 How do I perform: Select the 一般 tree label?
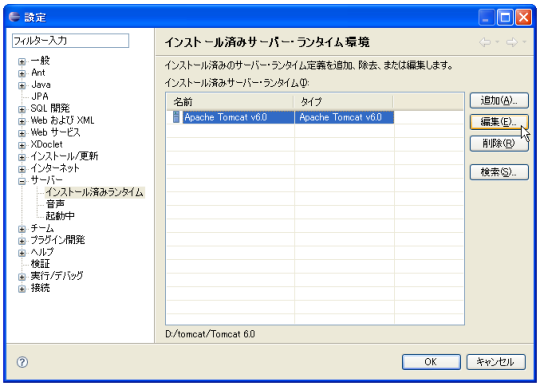(x=40, y=61)
